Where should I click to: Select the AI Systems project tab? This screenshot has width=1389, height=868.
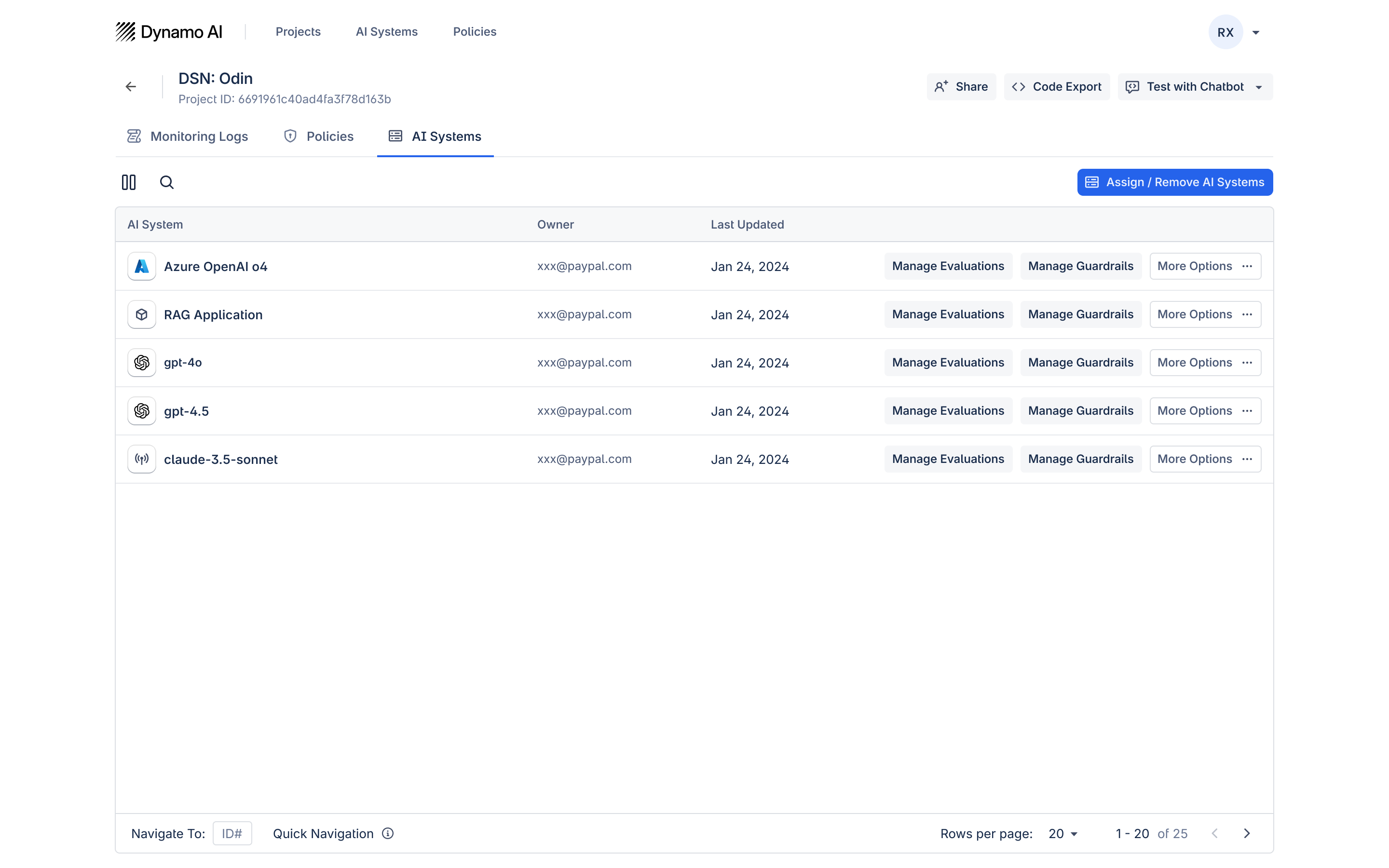point(435,136)
